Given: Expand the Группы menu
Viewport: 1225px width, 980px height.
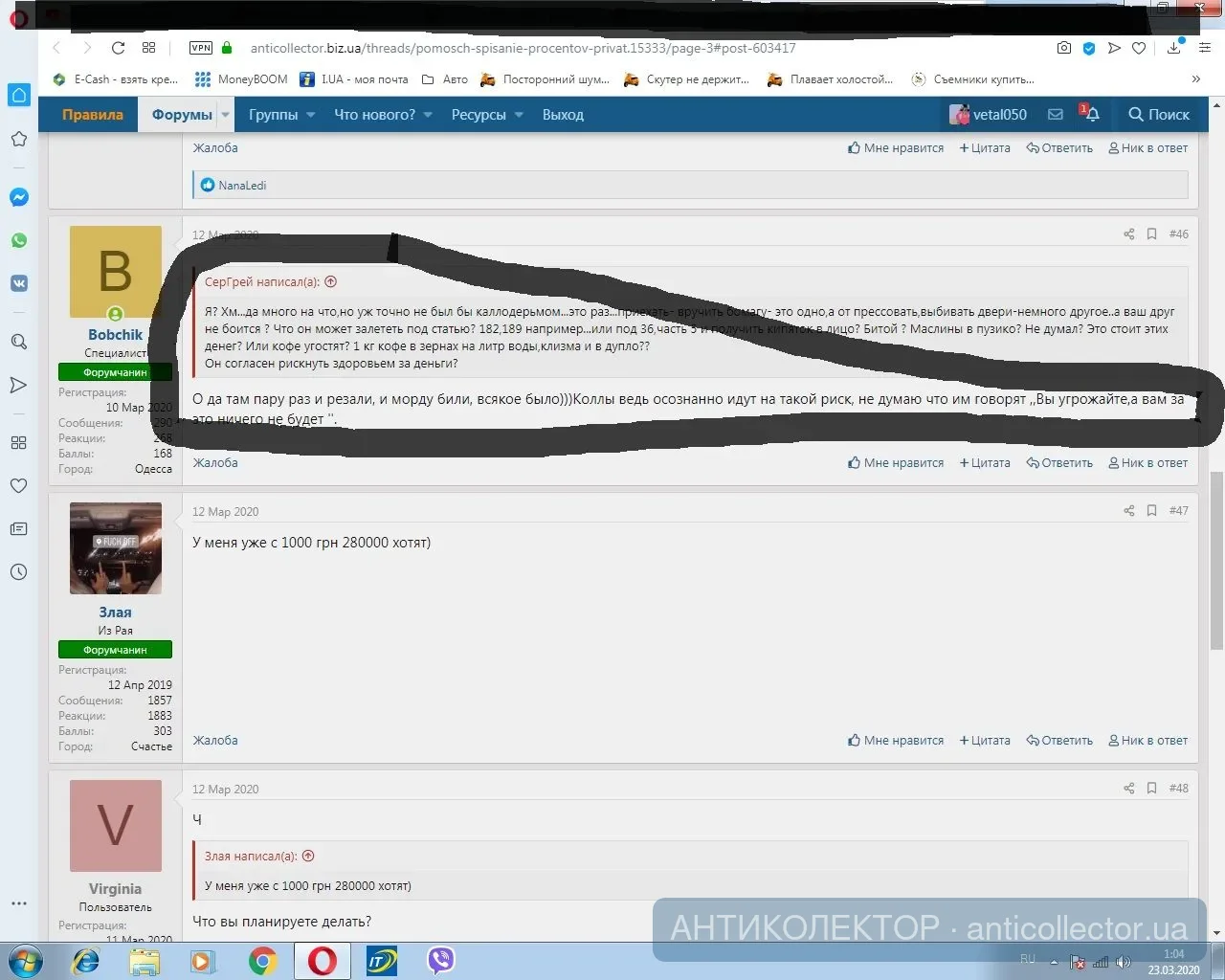Looking at the screenshot, I should pyautogui.click(x=281, y=115).
